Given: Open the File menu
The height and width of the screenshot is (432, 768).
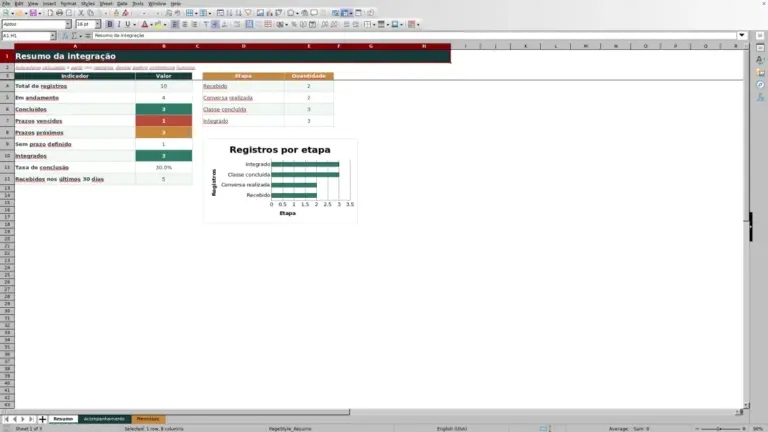Looking at the screenshot, I should [x=6, y=3].
